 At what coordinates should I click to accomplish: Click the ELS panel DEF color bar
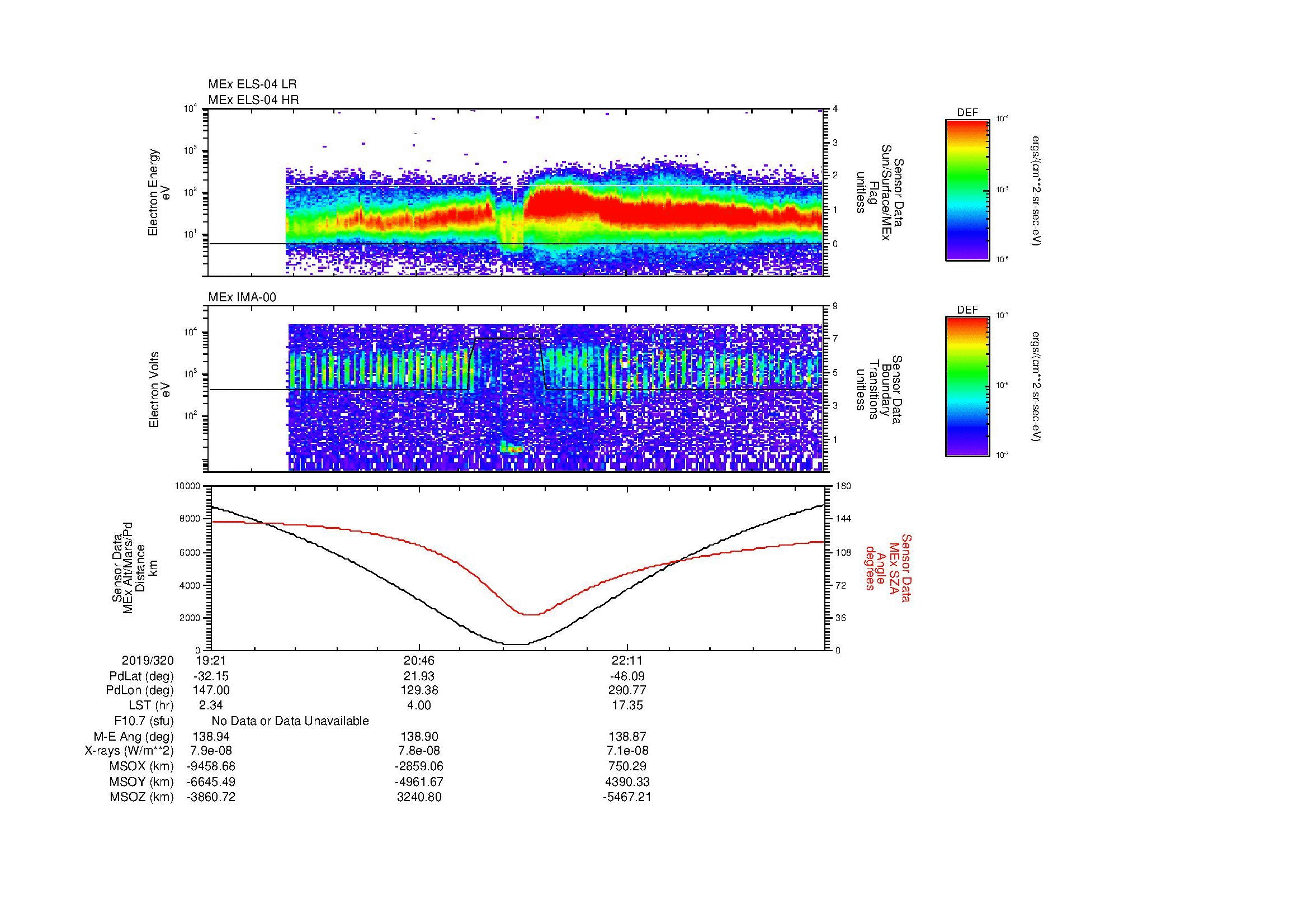[967, 189]
